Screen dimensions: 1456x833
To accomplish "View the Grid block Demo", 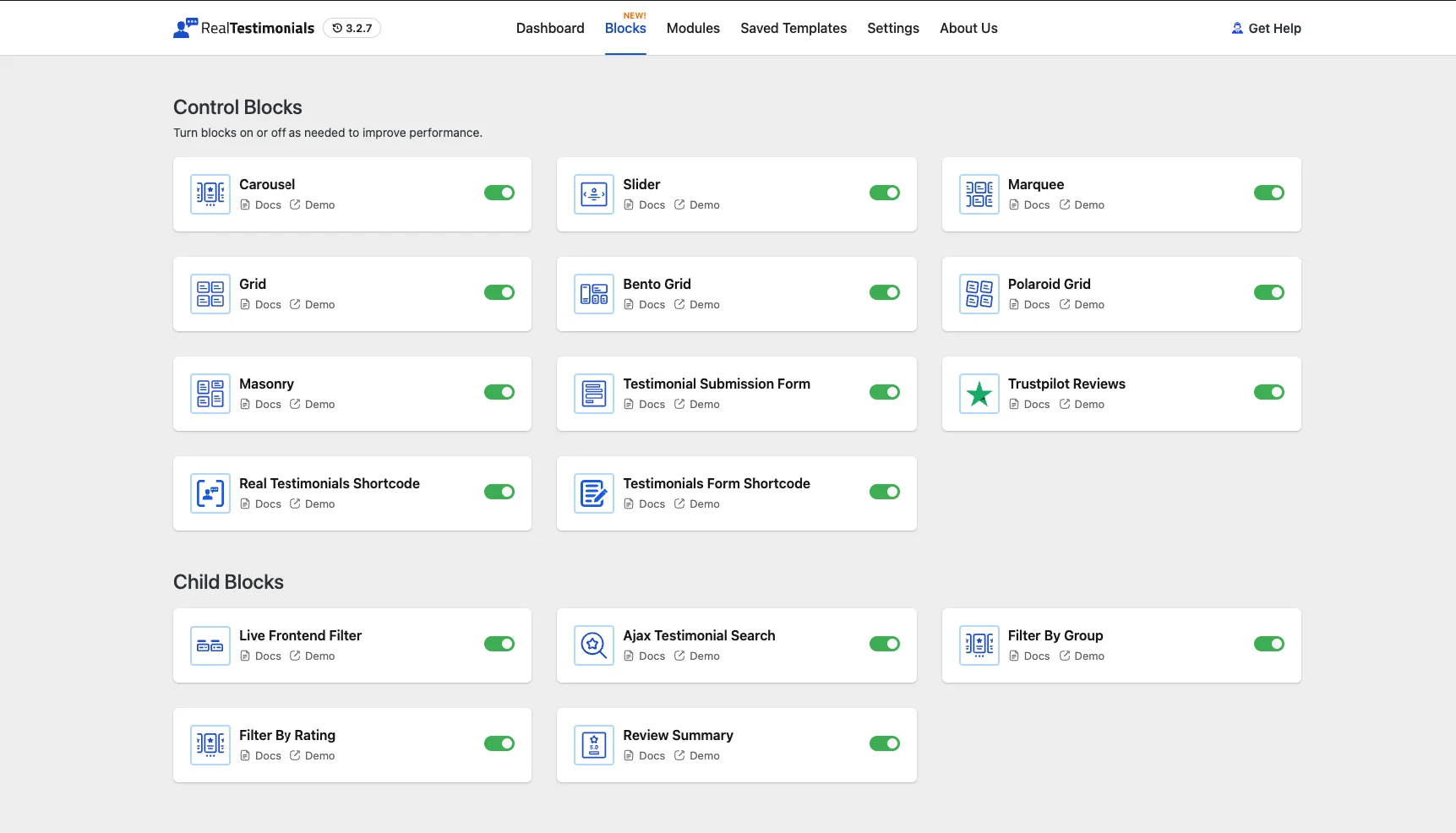I will [x=313, y=304].
